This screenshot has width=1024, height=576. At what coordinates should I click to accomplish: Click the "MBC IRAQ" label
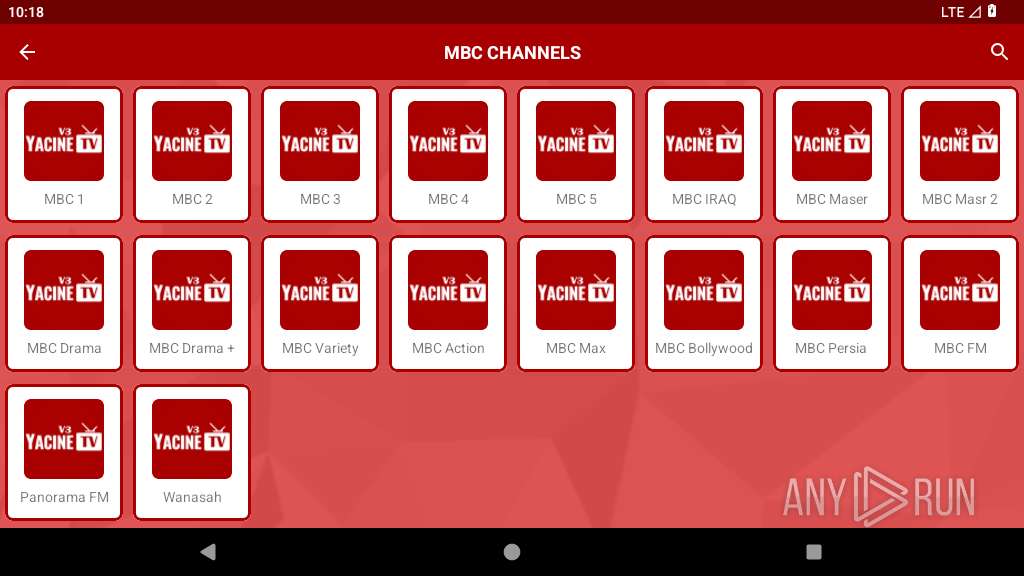(x=704, y=199)
